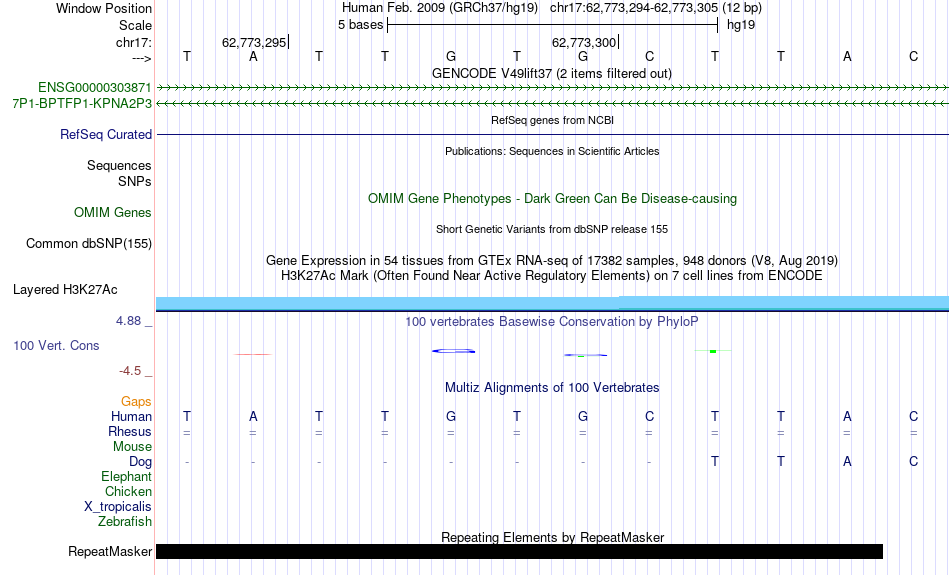Select the Human species label
This screenshot has height=575, width=950.
[131, 416]
